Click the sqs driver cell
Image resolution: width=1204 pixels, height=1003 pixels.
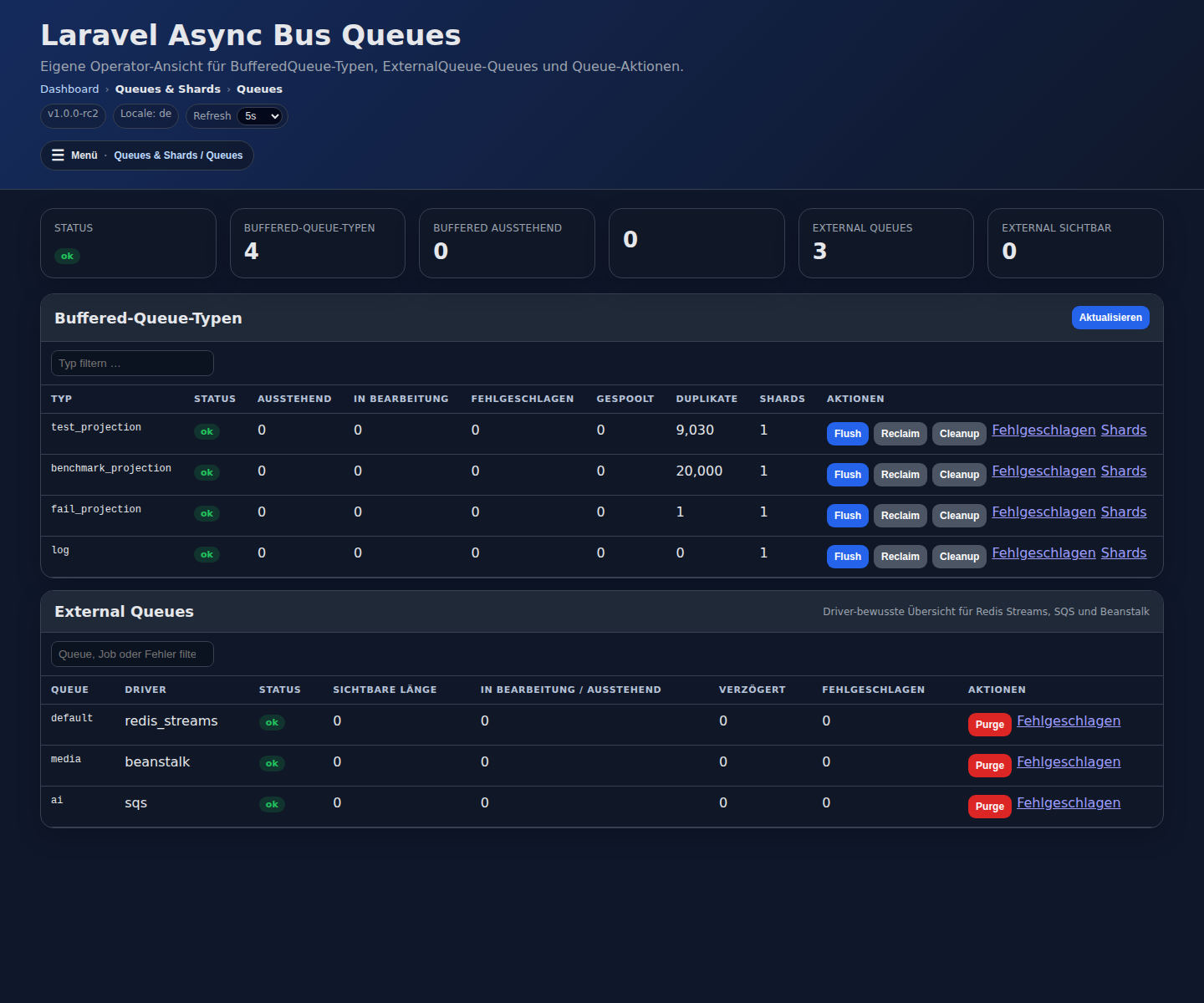click(135, 802)
